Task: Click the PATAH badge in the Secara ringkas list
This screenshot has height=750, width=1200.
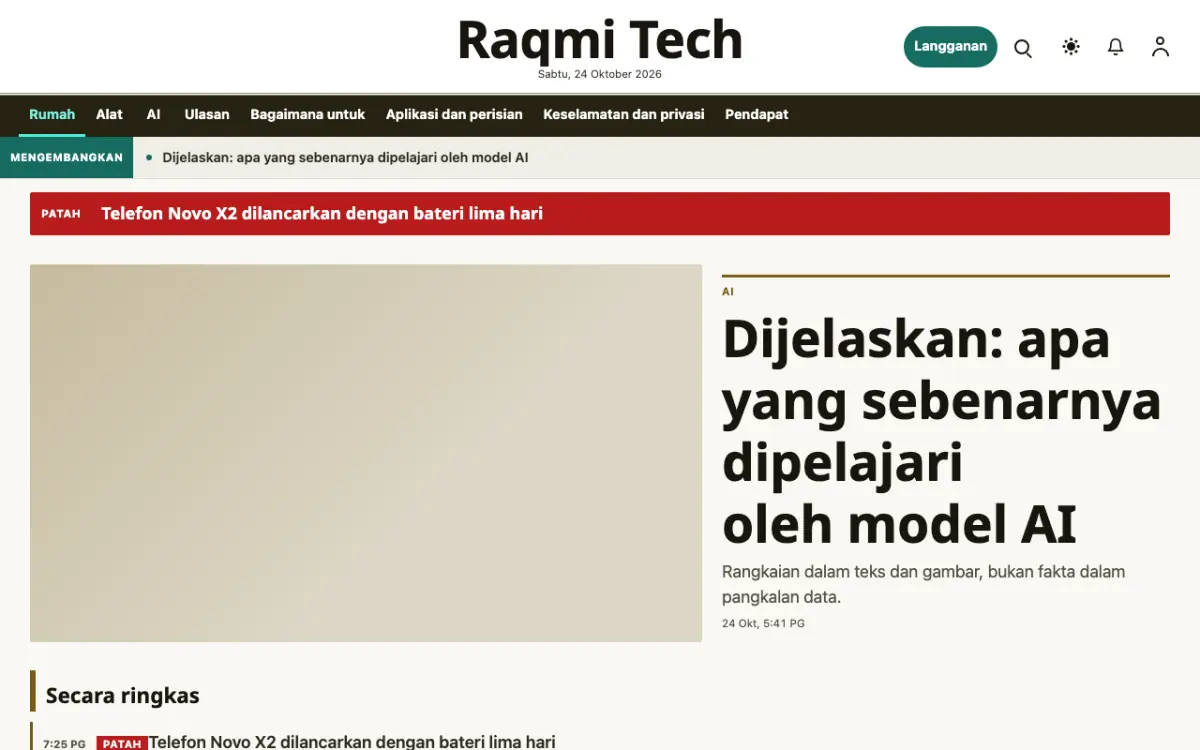Action: (122, 744)
